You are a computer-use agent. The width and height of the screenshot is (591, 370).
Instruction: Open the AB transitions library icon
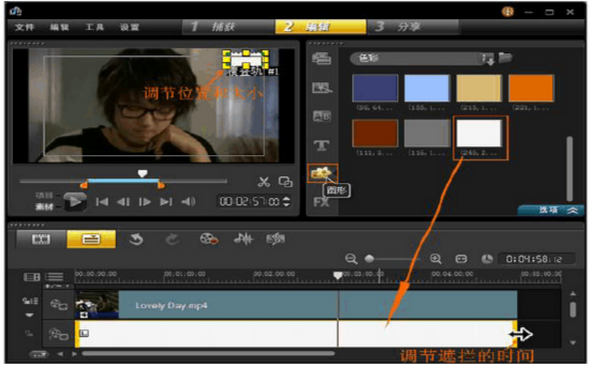322,116
